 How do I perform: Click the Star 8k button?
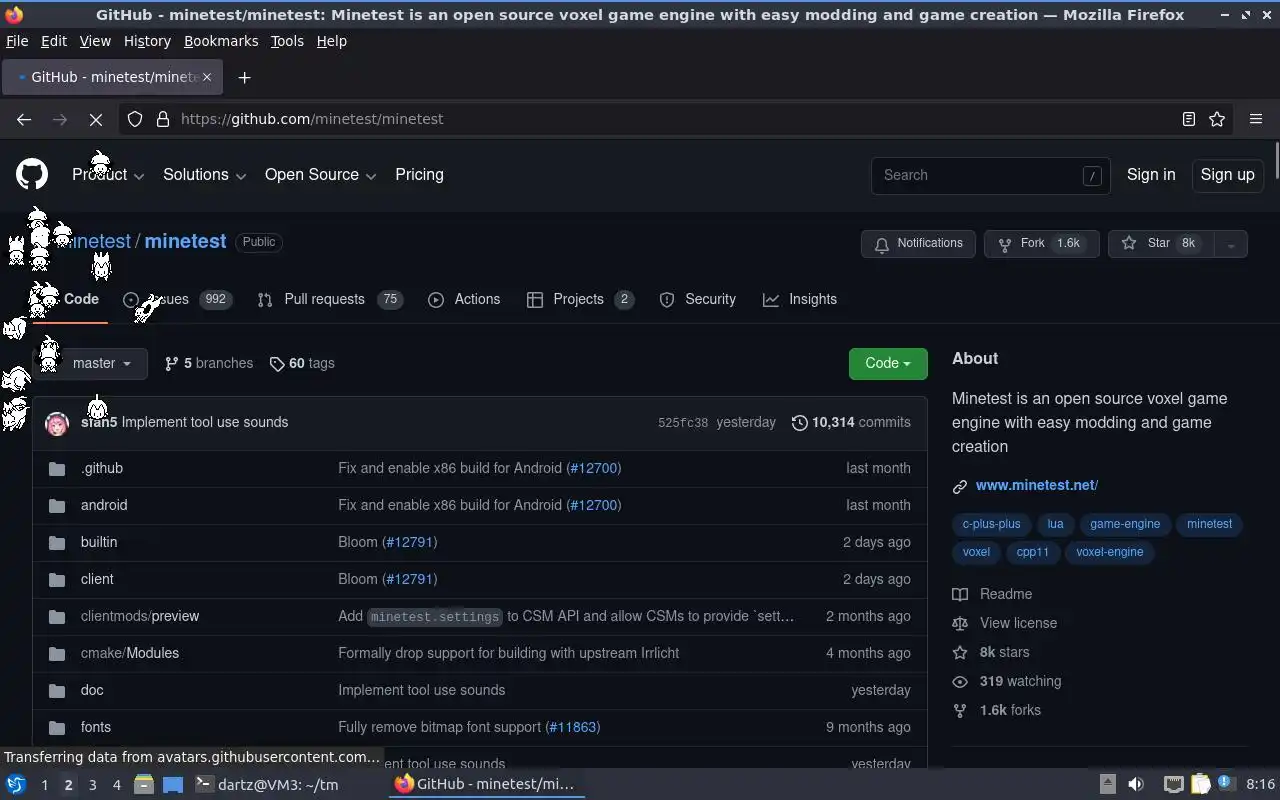[x=1161, y=244]
